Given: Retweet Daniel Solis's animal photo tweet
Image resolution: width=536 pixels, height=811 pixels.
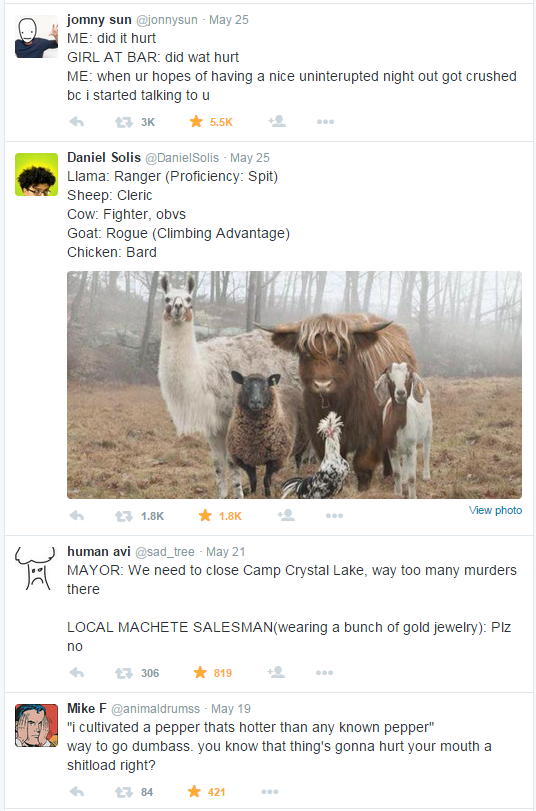Looking at the screenshot, I should (124, 516).
